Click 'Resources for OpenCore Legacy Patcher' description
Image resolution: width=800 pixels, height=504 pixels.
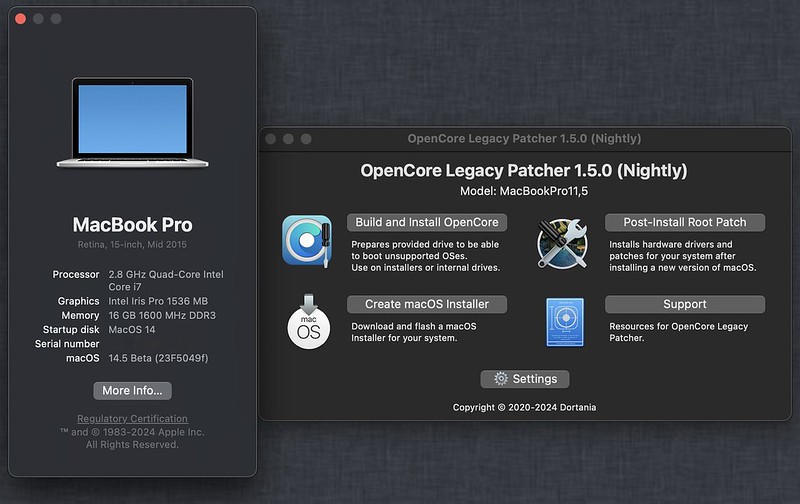679,332
